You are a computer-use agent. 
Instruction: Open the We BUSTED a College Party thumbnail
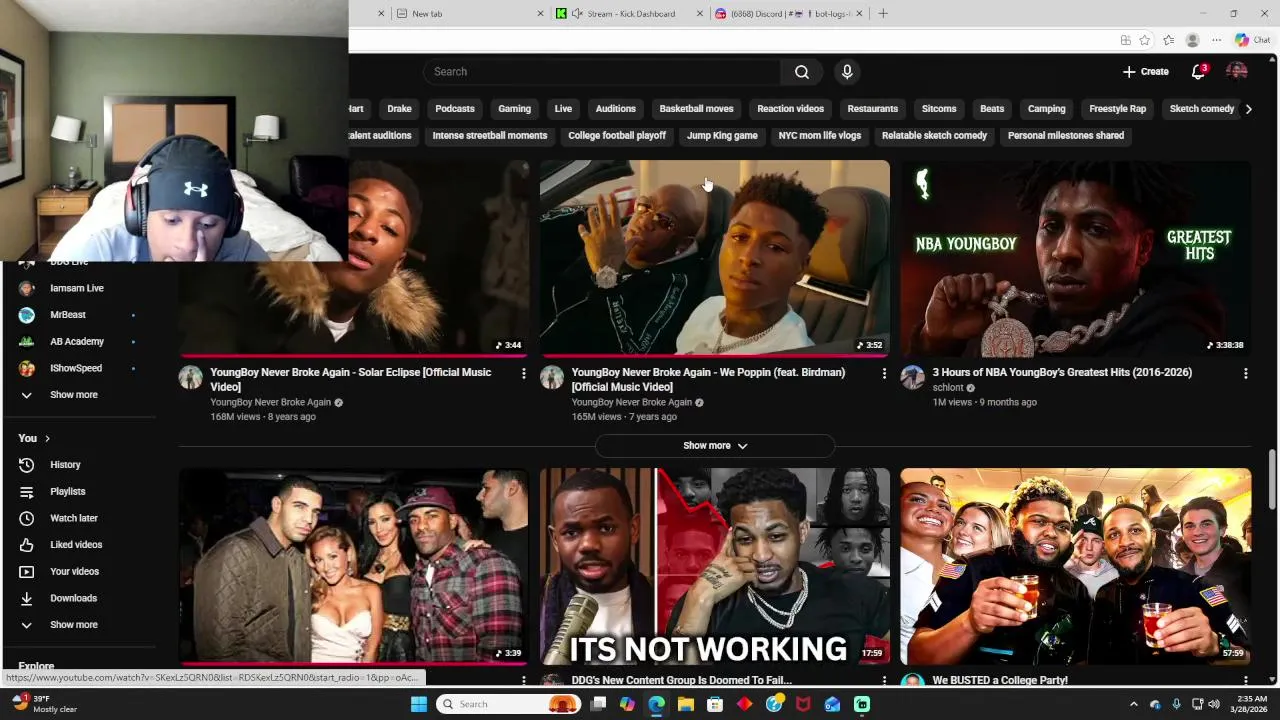(1076, 566)
